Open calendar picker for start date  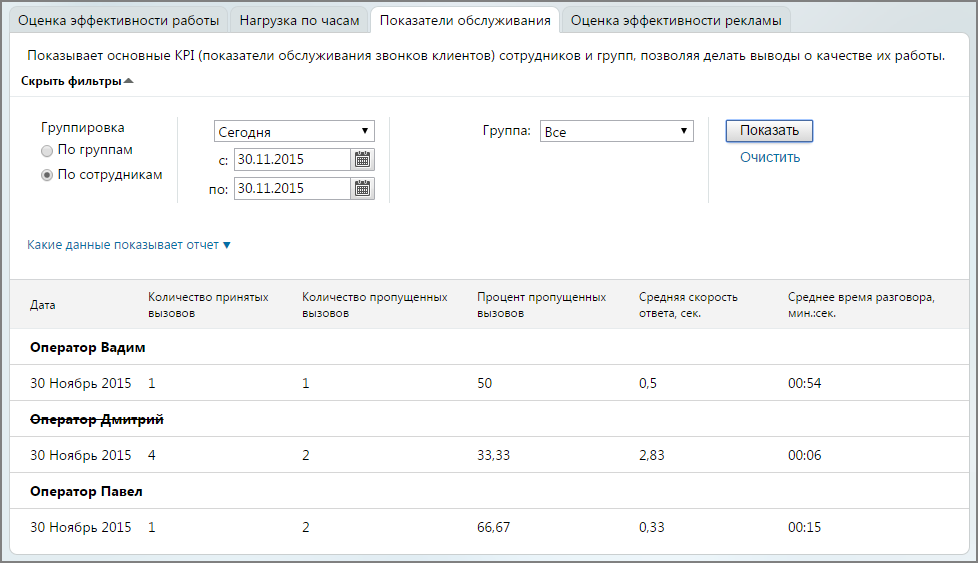coord(362,160)
